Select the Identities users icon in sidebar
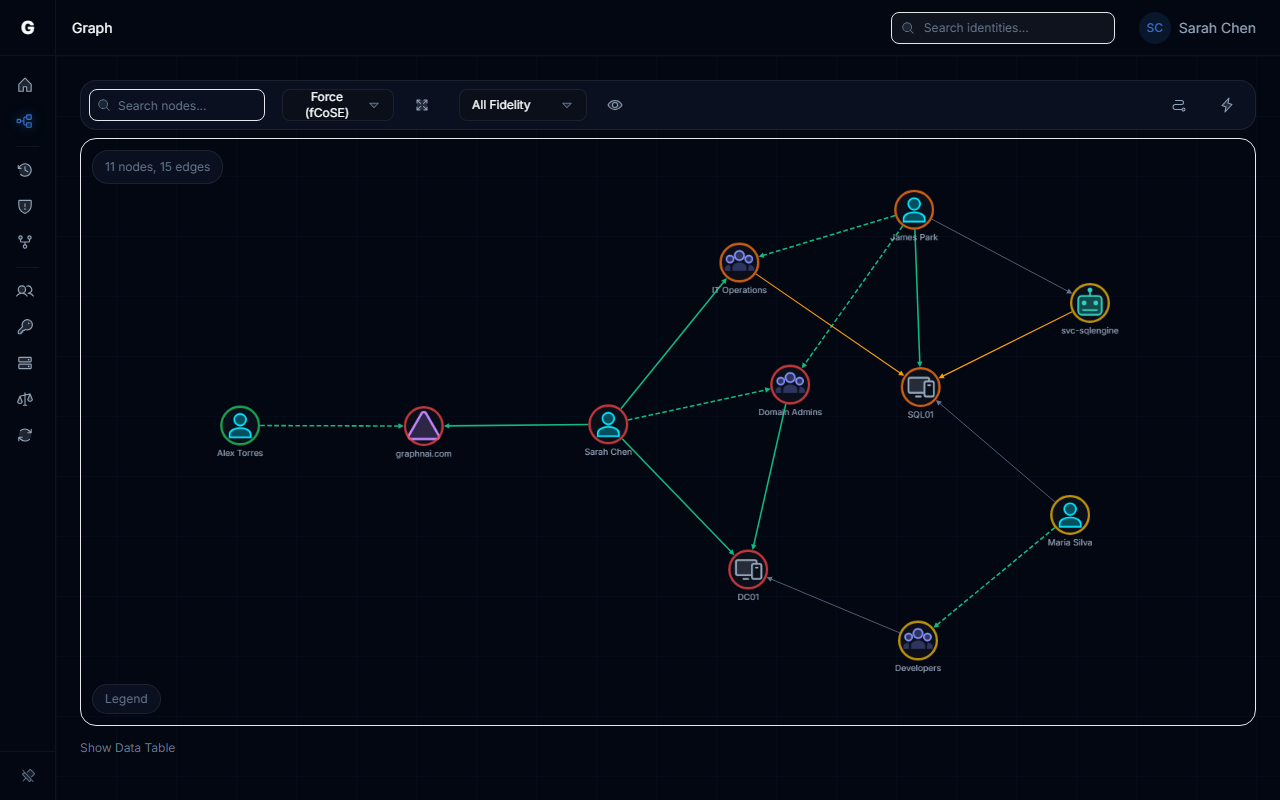Image resolution: width=1280 pixels, height=800 pixels. 25,291
